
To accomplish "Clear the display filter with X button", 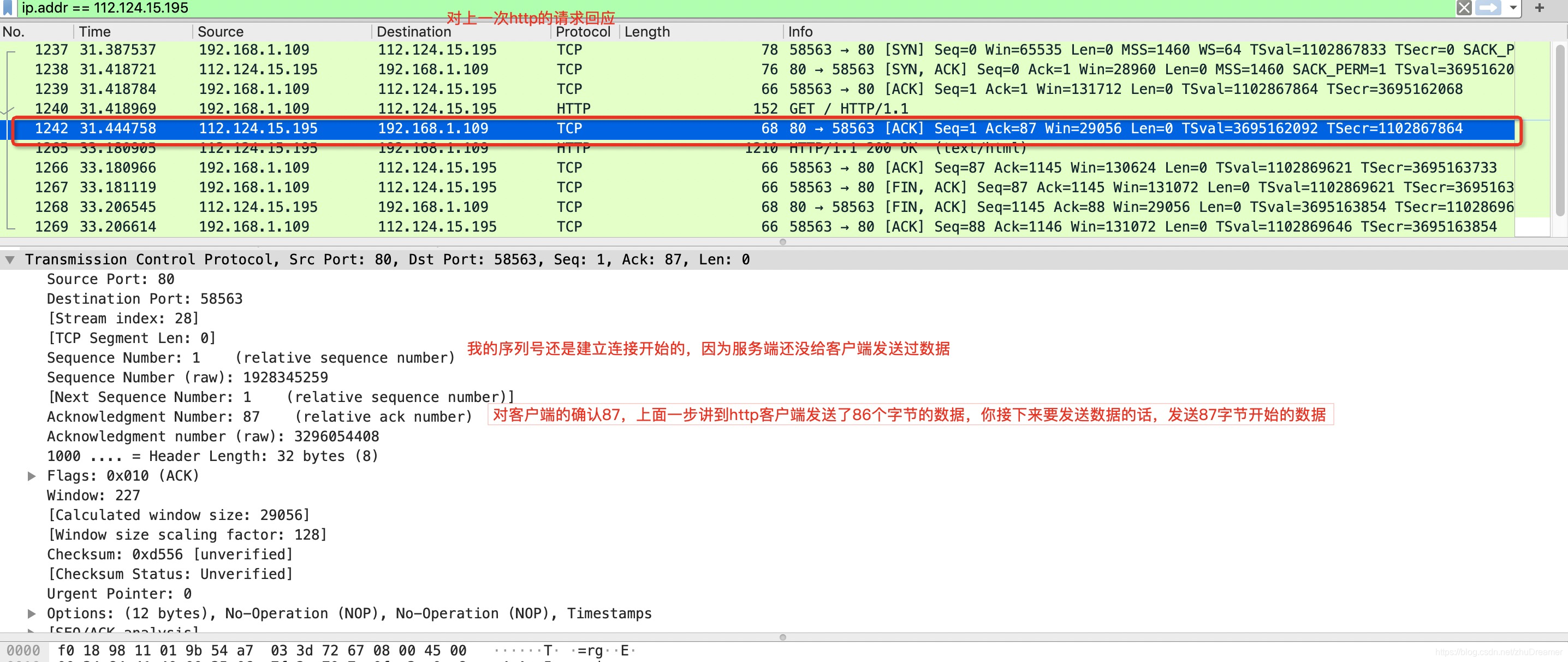I will (1464, 8).
